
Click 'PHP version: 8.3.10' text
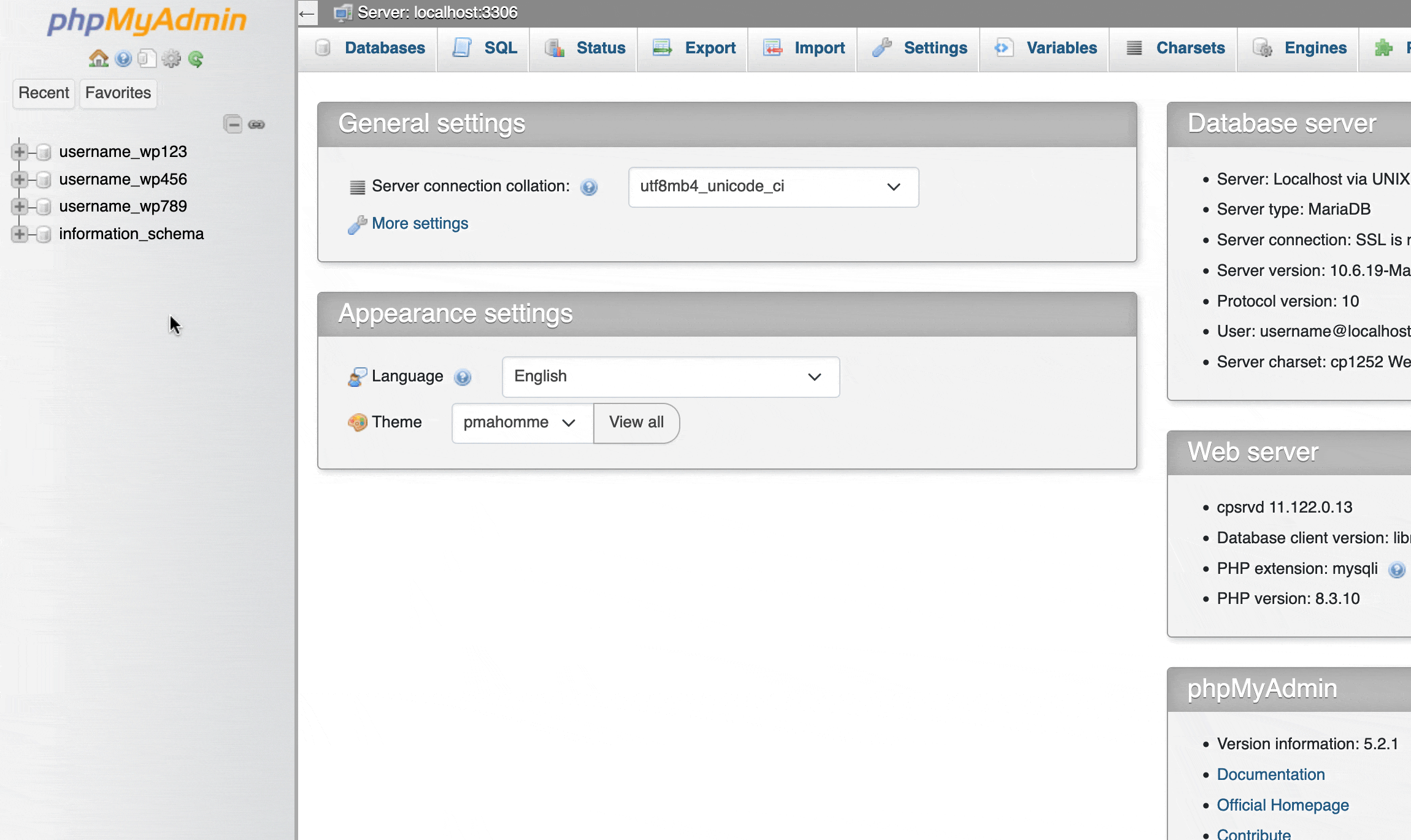point(1288,599)
